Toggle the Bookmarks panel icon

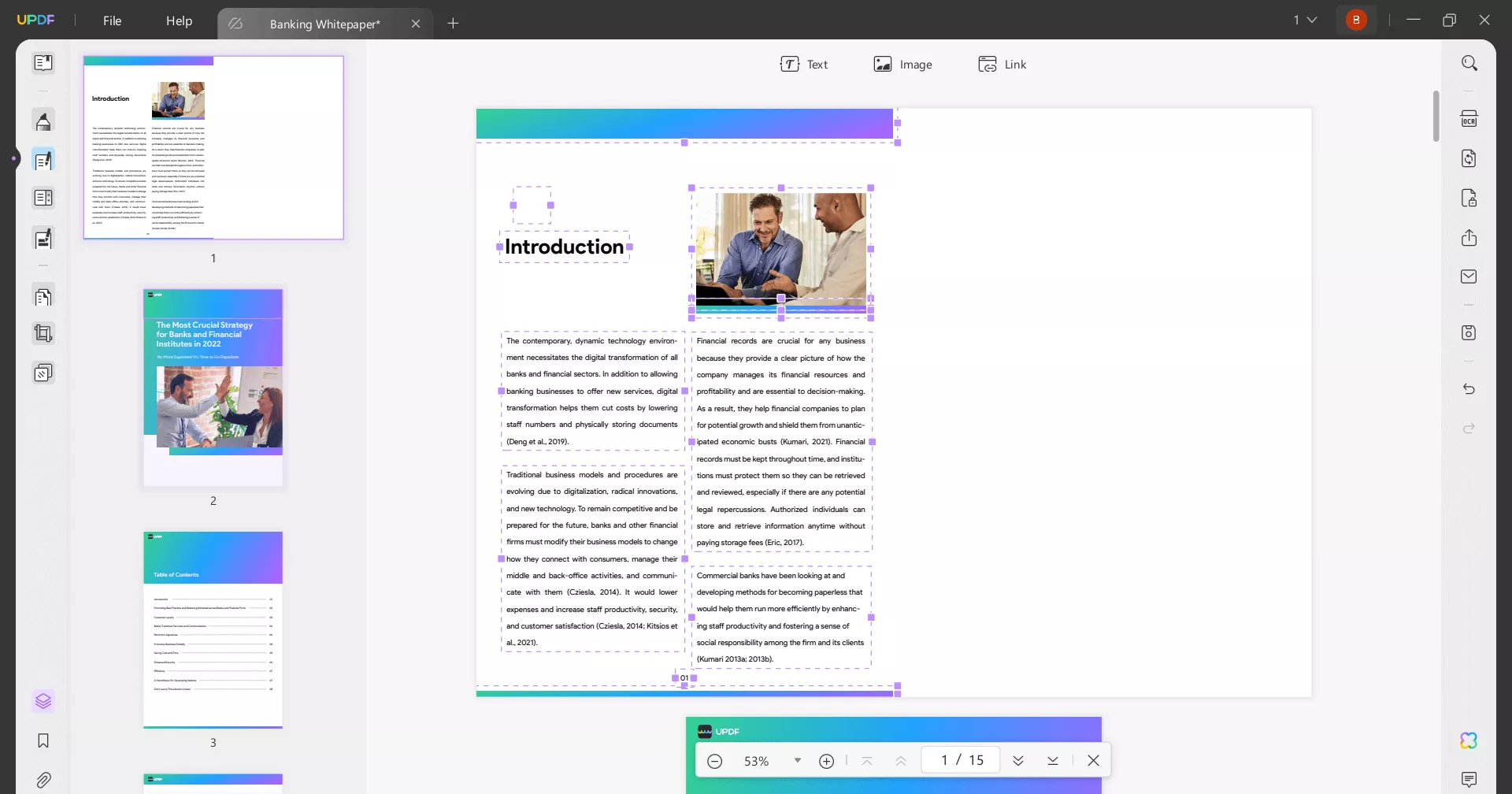click(43, 740)
